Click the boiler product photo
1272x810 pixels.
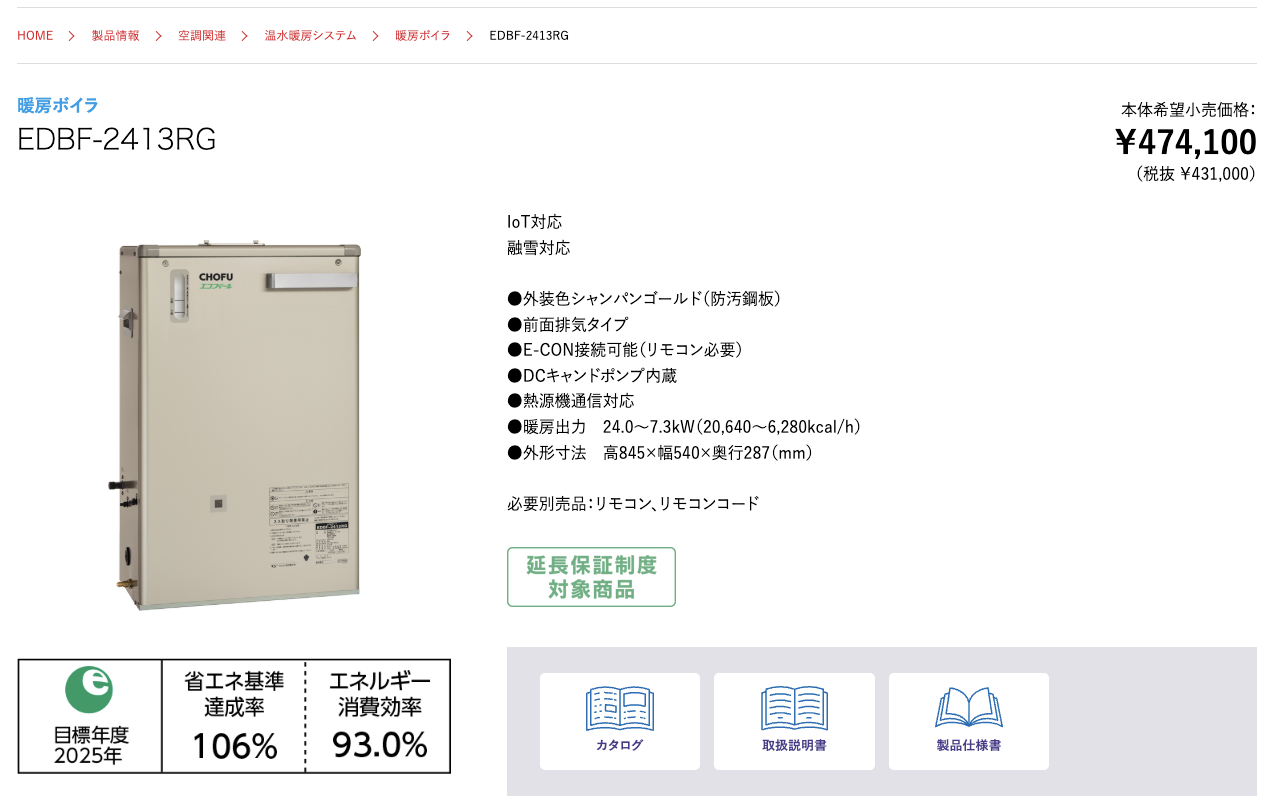tap(236, 425)
